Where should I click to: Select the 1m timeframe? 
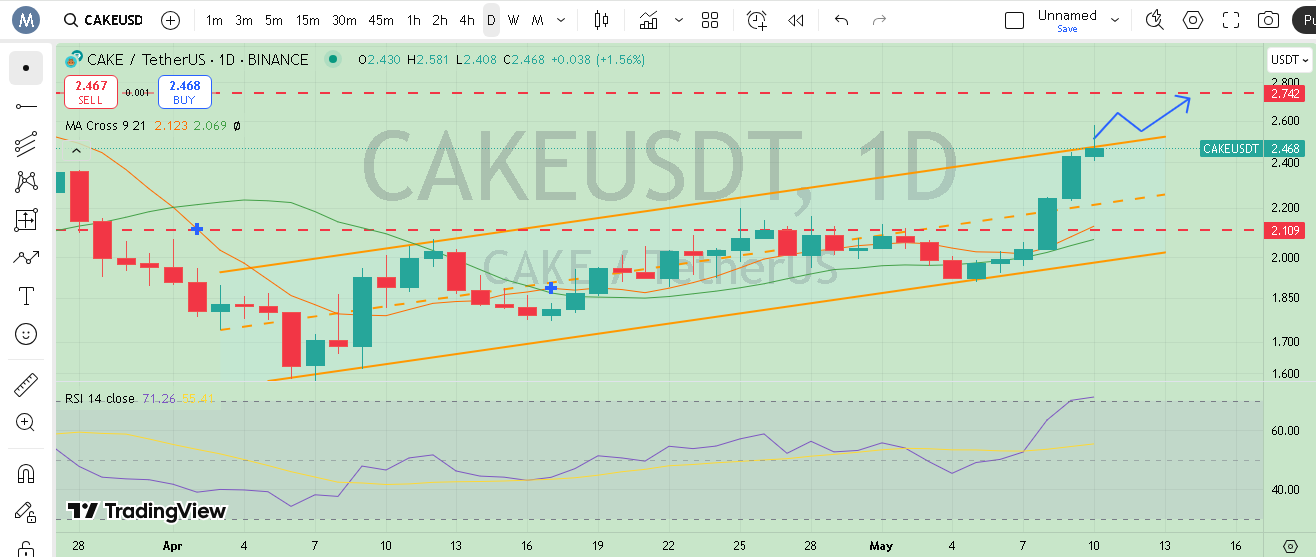coord(214,20)
